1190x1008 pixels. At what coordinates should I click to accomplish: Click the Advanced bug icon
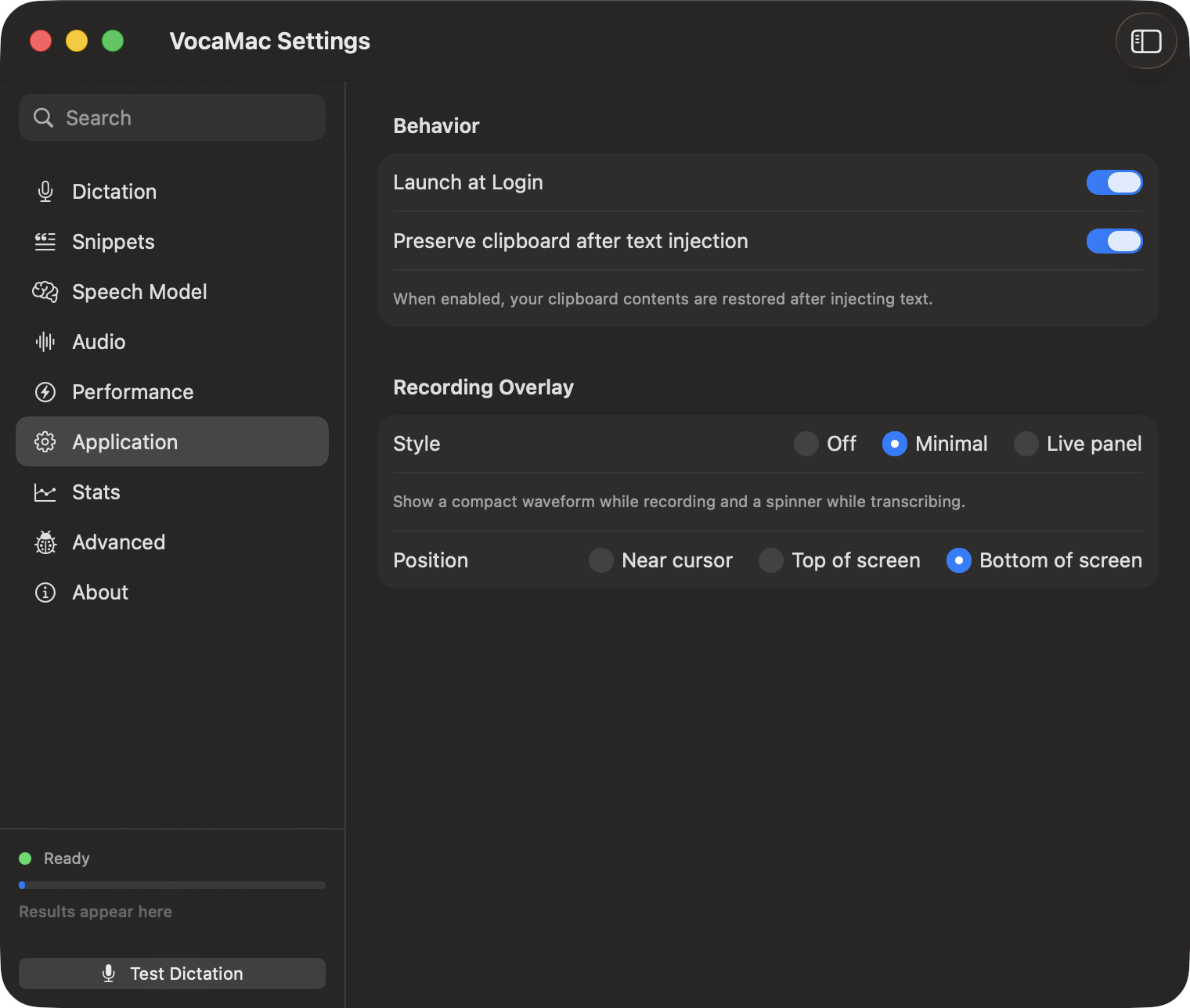[x=45, y=542]
